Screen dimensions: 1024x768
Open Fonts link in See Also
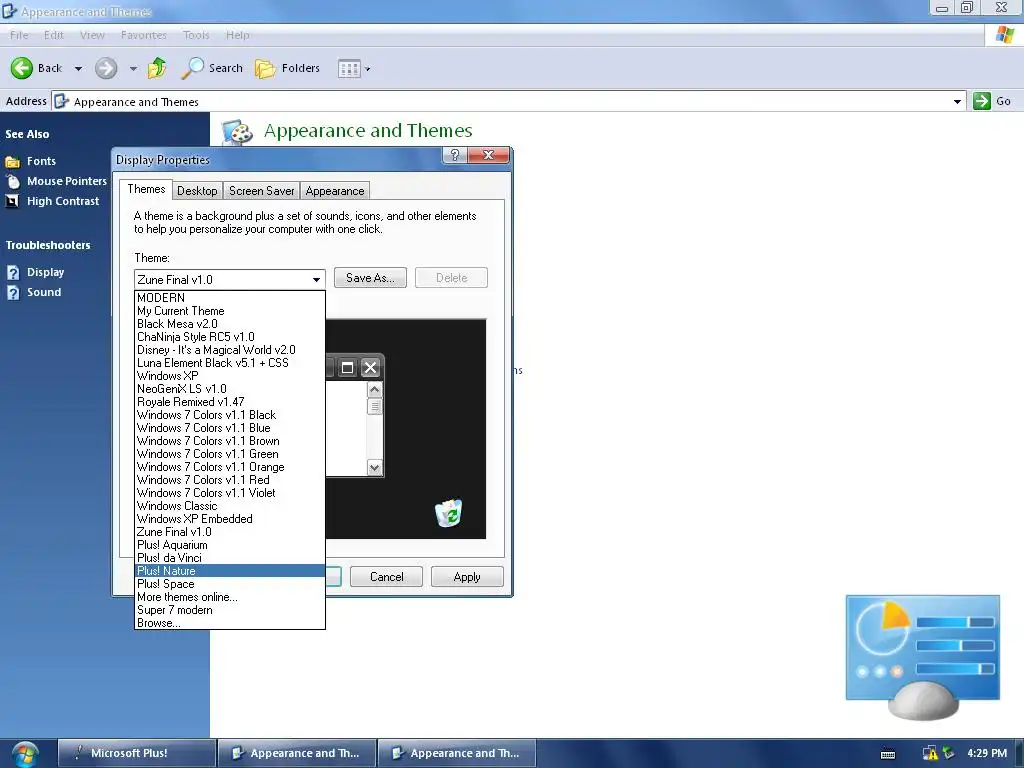tap(41, 161)
